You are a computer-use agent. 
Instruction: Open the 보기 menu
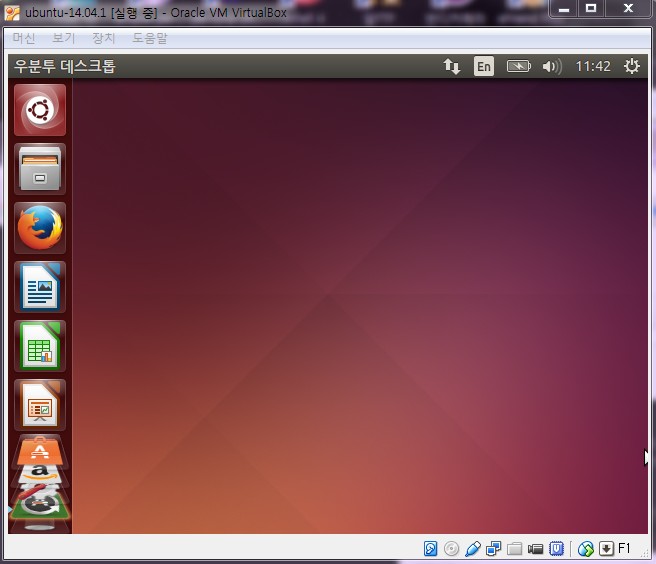coord(63,38)
